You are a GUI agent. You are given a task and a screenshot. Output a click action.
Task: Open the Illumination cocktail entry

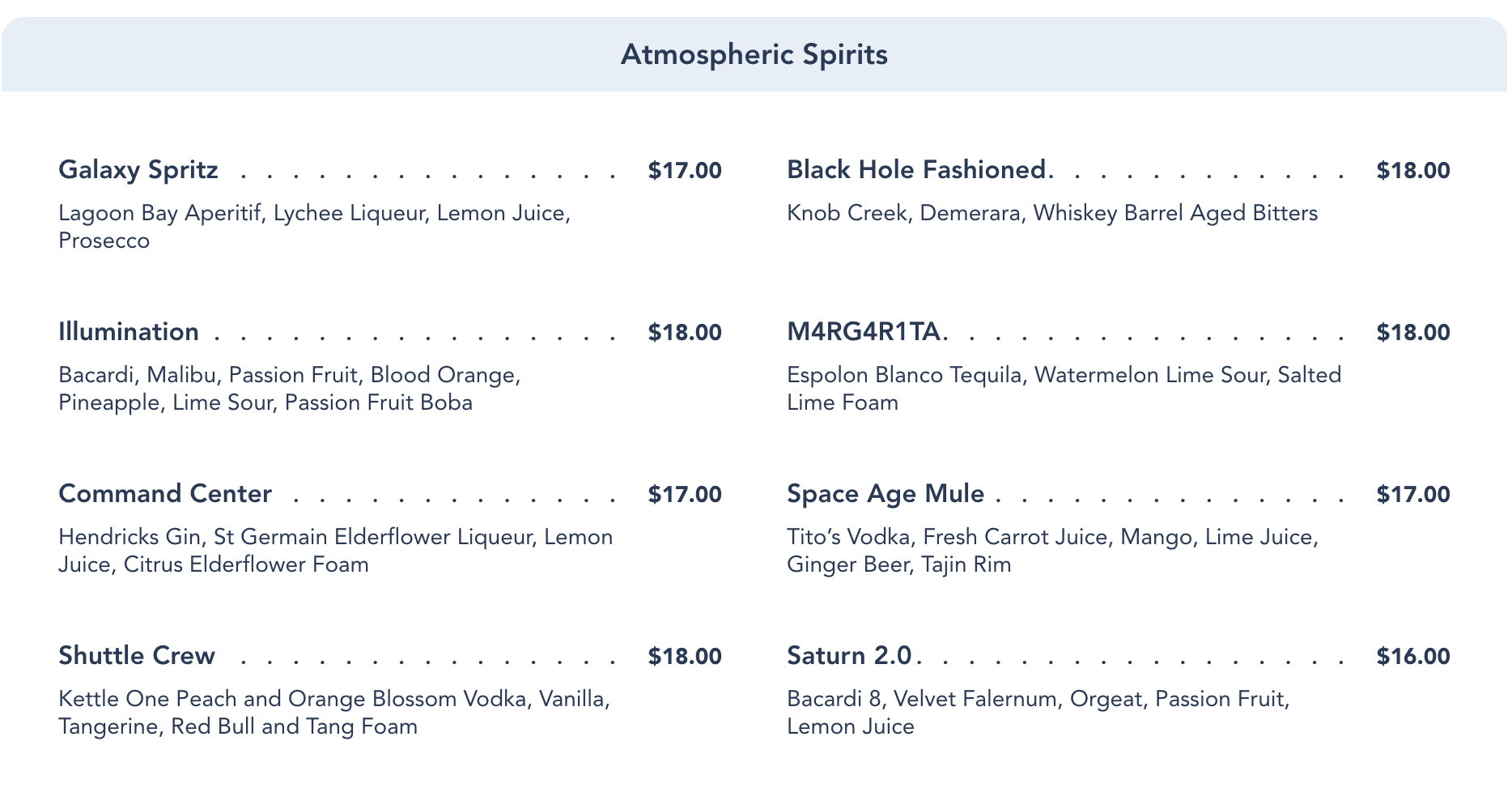pos(129,332)
